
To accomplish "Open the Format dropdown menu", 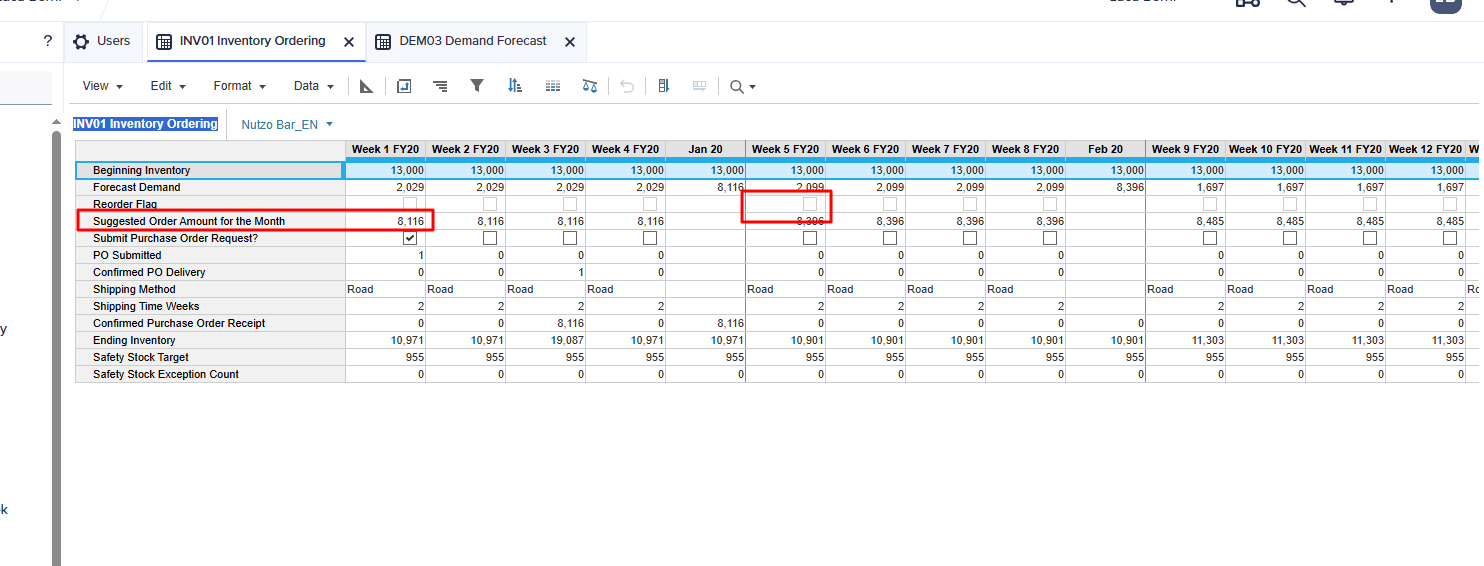I will [x=239, y=86].
